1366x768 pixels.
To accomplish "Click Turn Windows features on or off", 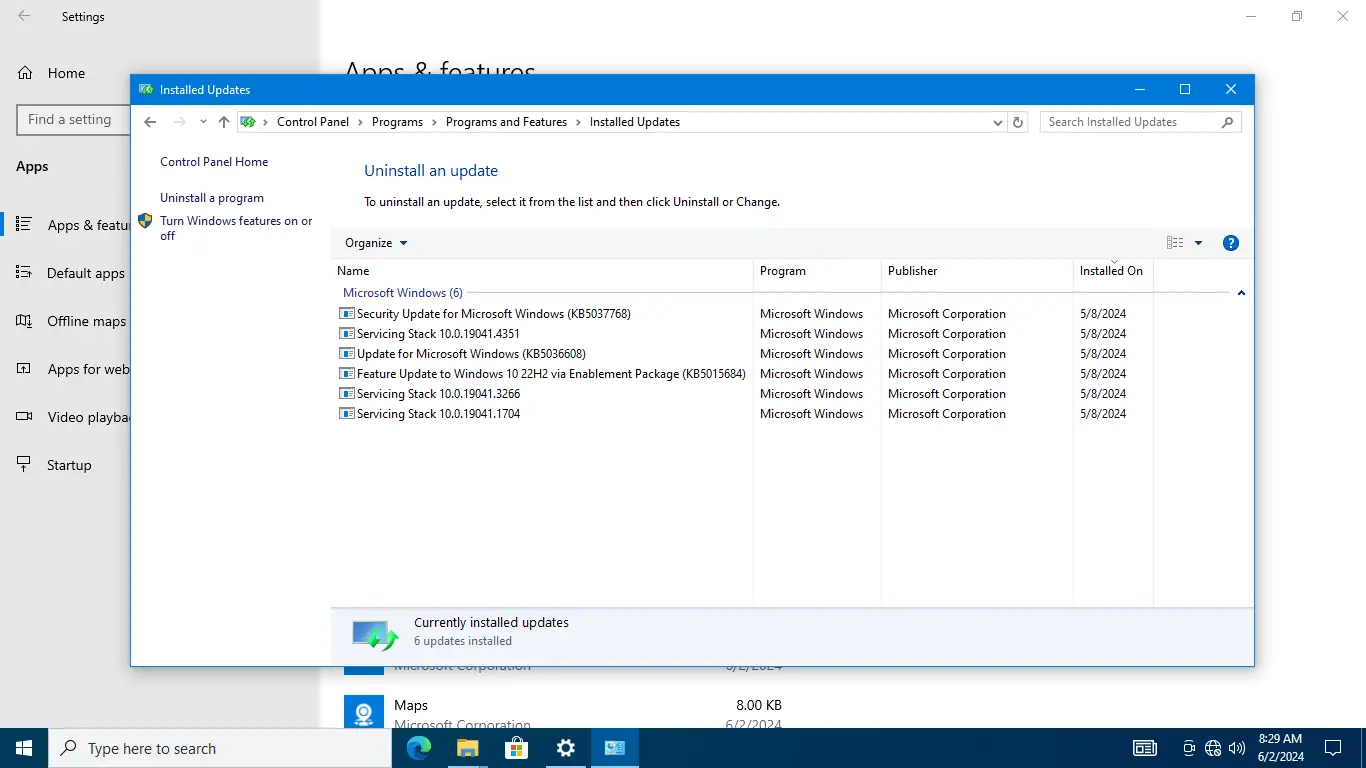I will point(236,228).
